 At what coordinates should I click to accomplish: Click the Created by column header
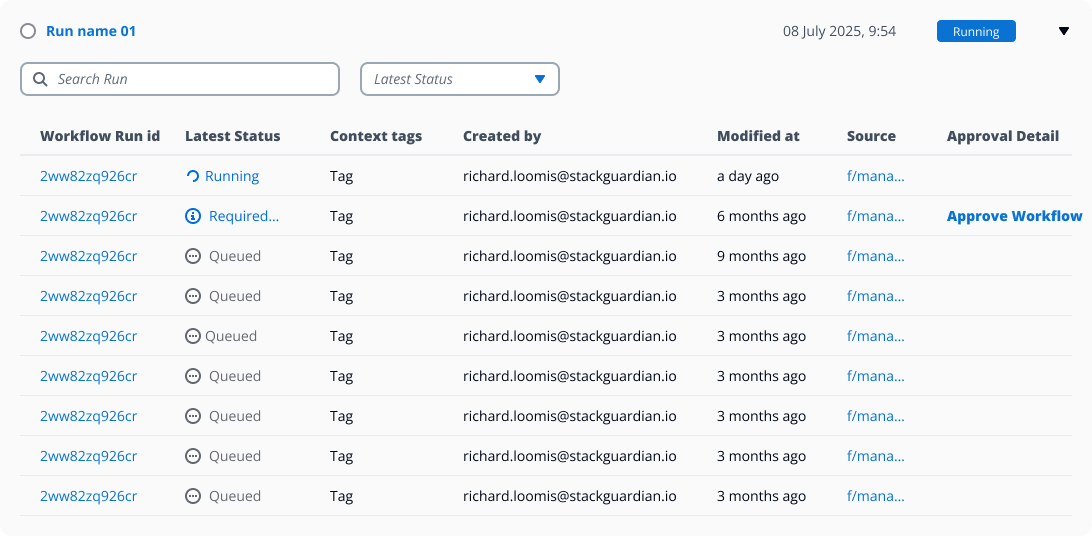click(x=502, y=136)
